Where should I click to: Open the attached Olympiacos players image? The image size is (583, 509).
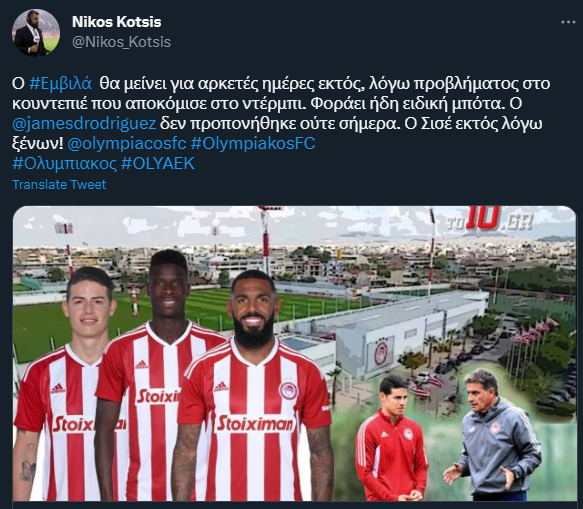(x=294, y=353)
